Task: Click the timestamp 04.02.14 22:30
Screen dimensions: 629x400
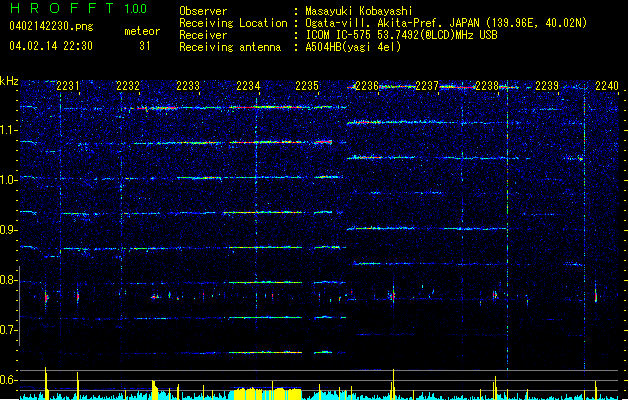Action: click(51, 46)
